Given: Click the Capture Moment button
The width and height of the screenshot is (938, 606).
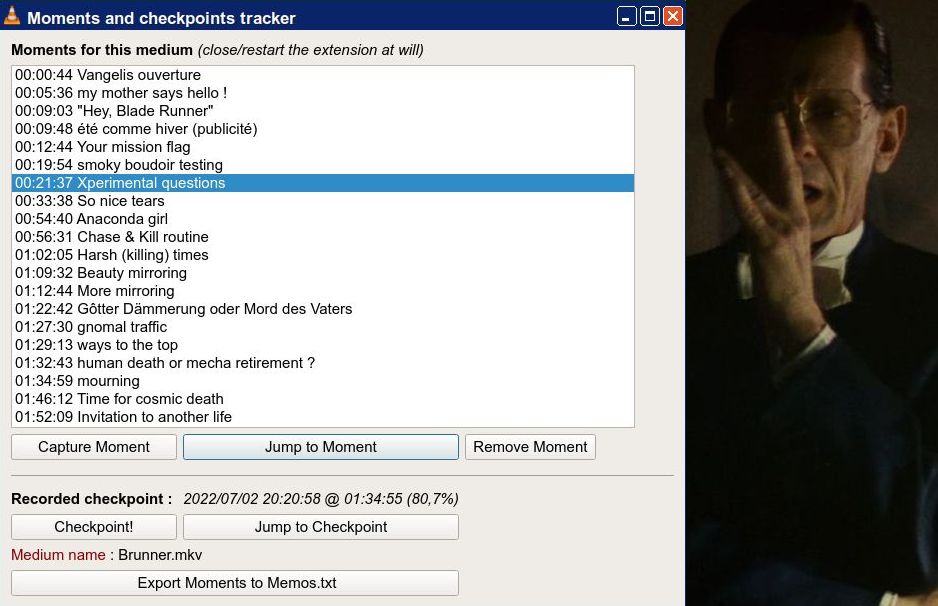Looking at the screenshot, I should [x=94, y=447].
